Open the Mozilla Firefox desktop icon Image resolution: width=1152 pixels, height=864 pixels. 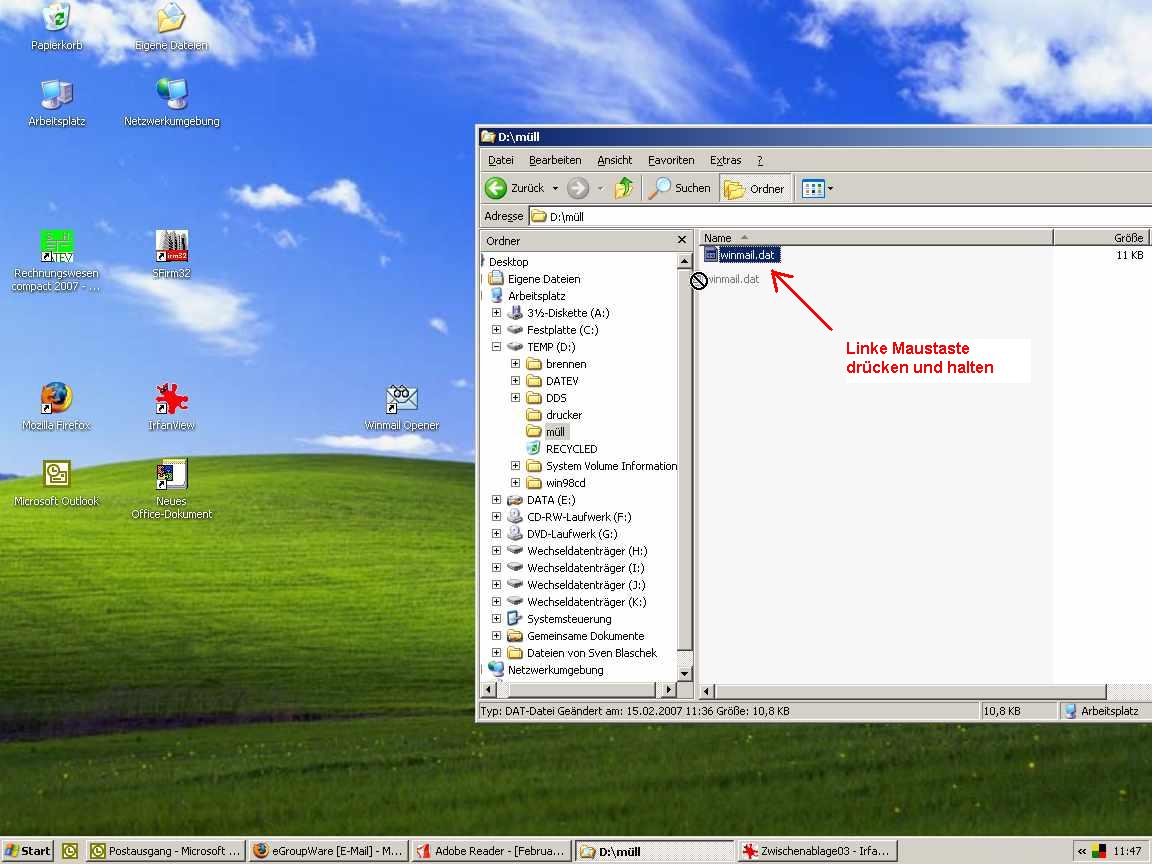click(x=56, y=400)
